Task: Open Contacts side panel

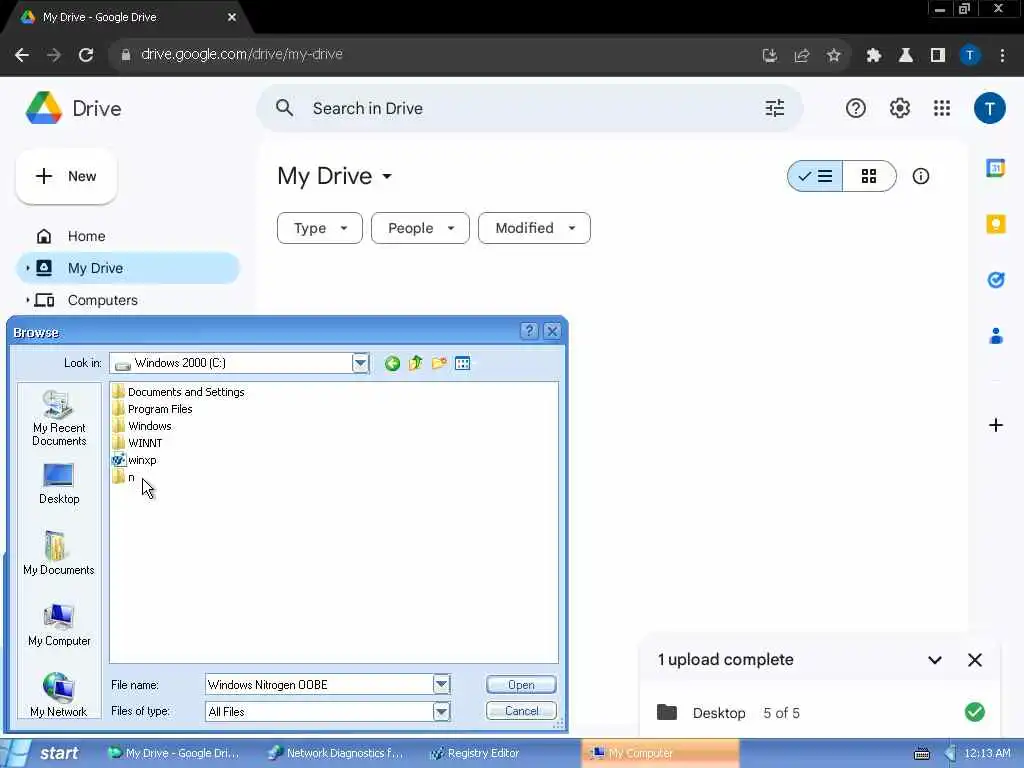Action: (x=995, y=336)
